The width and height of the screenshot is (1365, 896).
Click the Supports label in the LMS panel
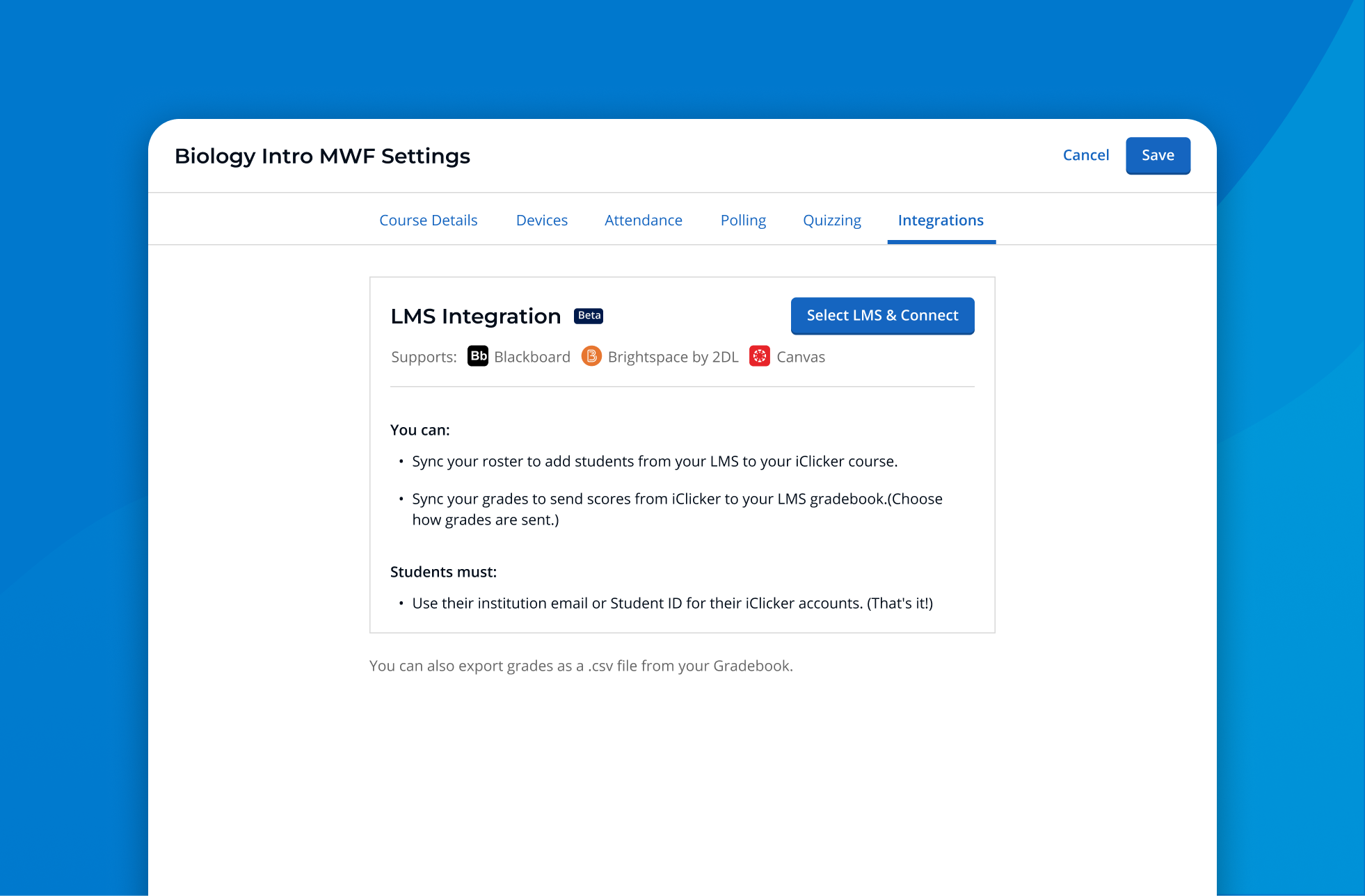423,357
